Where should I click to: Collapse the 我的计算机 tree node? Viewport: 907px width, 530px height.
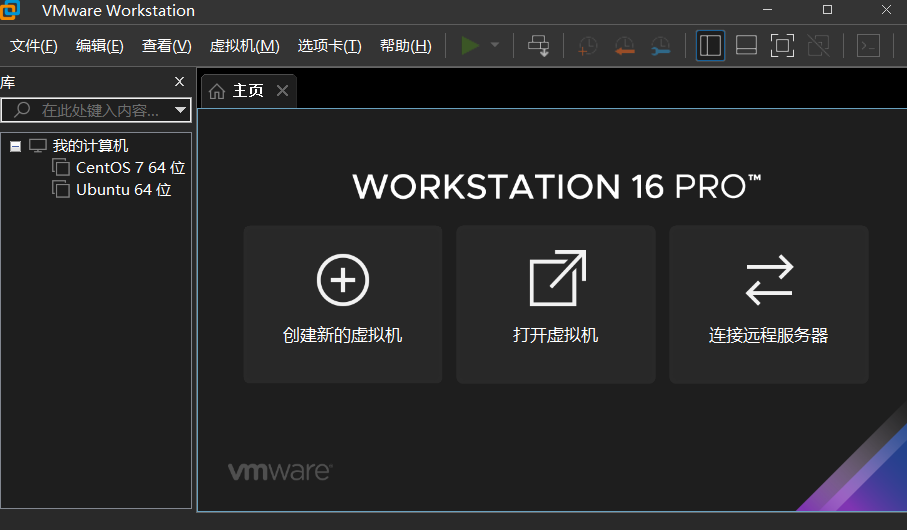coord(16,146)
